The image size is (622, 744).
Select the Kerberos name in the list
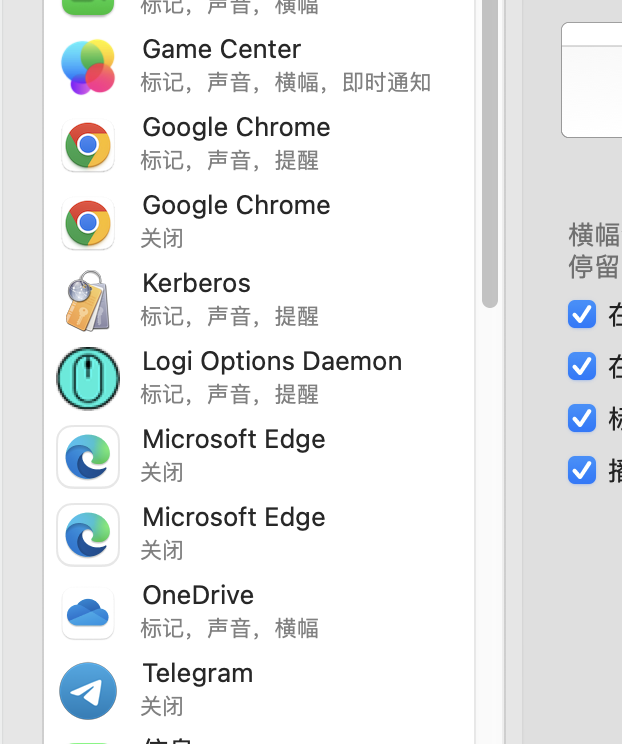197,283
